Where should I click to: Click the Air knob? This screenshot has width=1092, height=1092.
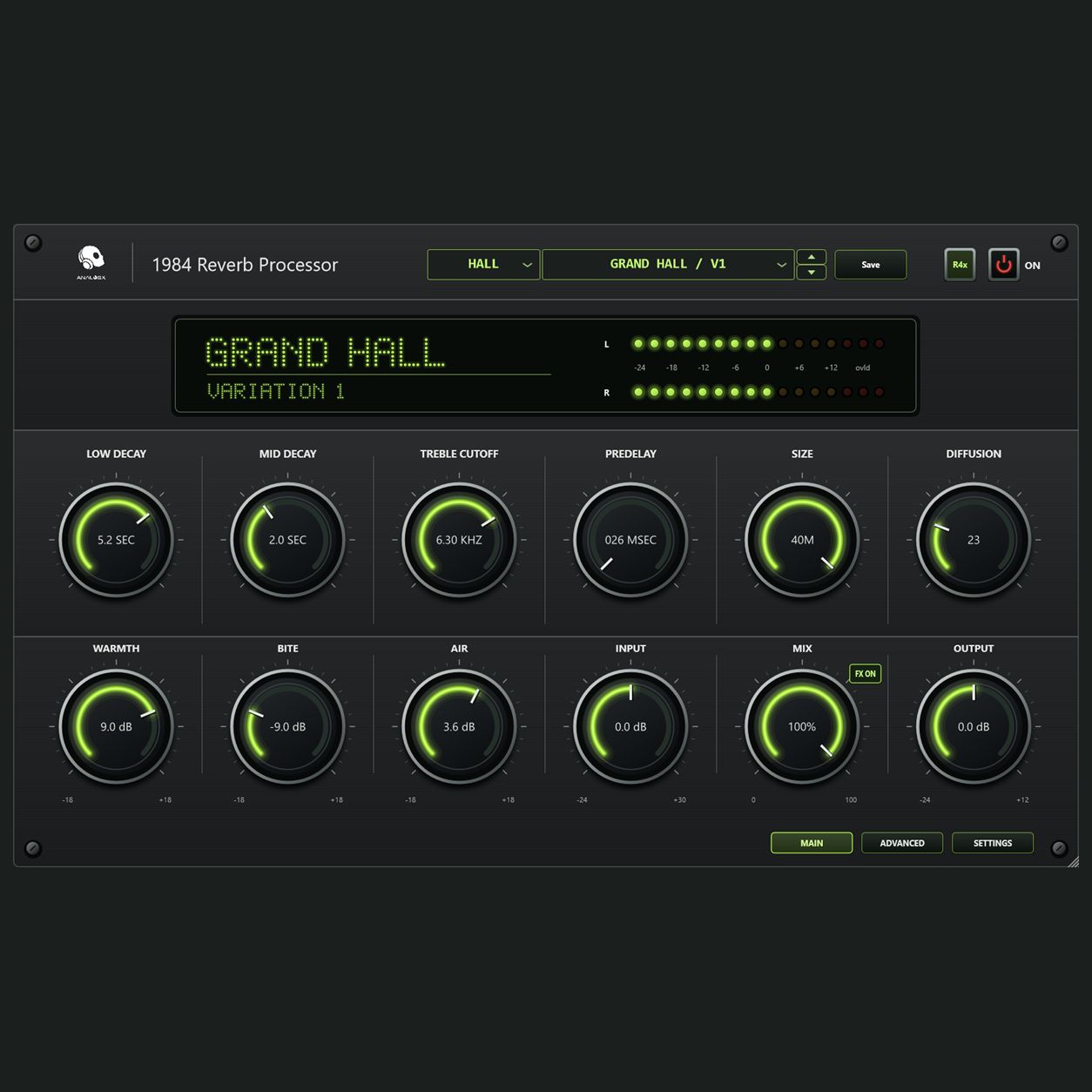(x=459, y=726)
